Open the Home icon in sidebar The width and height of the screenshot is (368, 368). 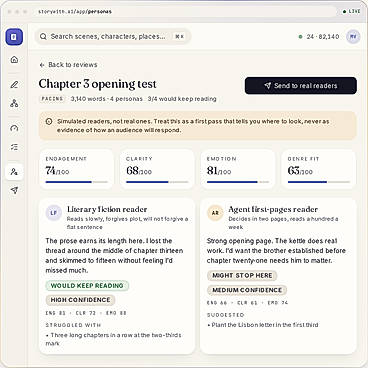click(x=14, y=60)
